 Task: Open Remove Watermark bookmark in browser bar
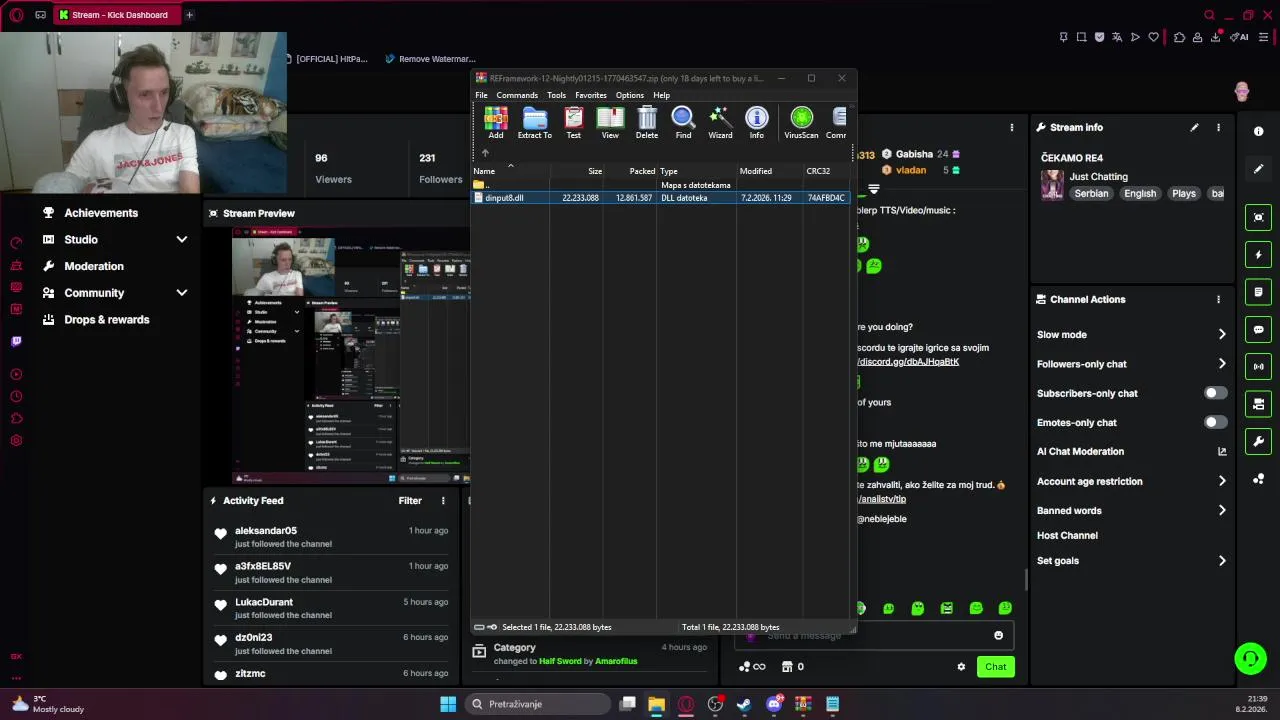pyautogui.click(x=430, y=59)
